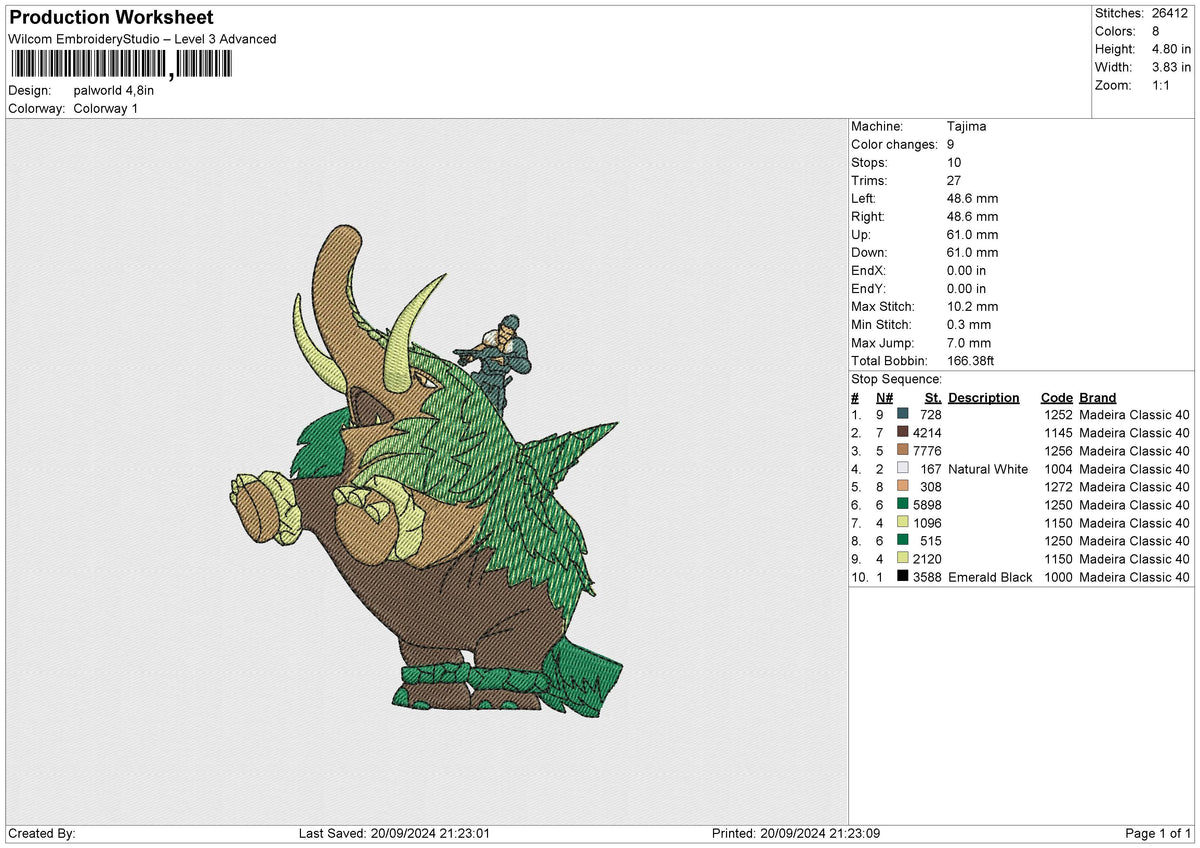Click the Created By label in footer
The image size is (1200, 848).
tap(41, 833)
